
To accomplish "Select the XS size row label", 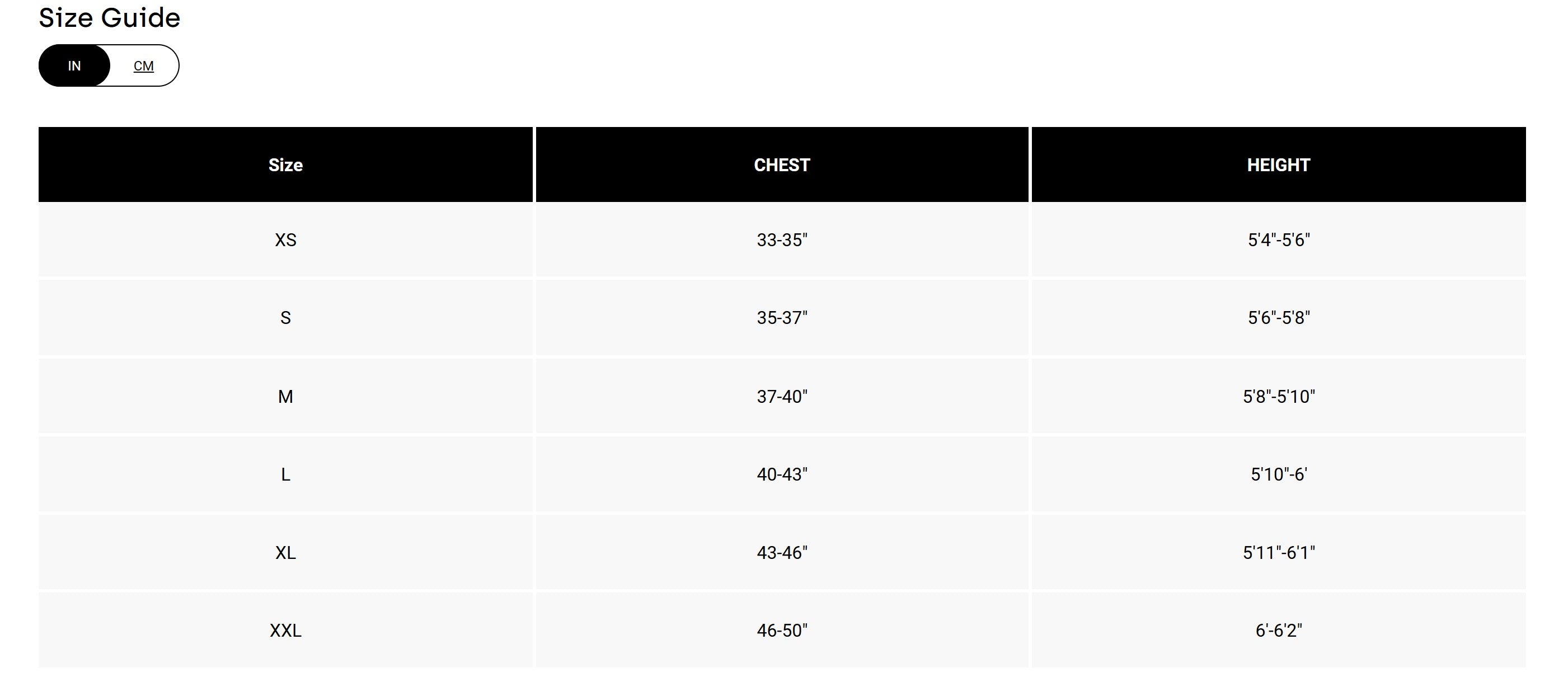I will pos(285,241).
